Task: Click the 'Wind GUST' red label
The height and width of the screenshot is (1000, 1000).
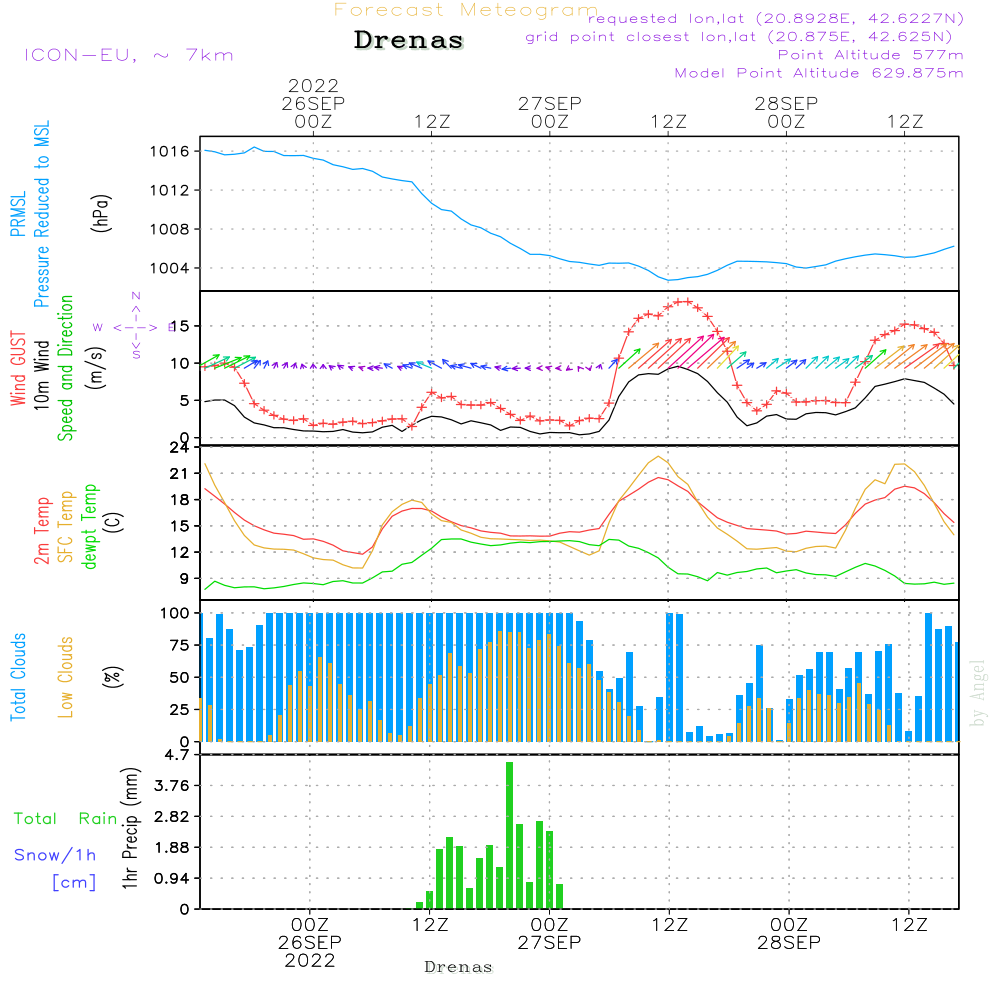Action: (x=18, y=369)
